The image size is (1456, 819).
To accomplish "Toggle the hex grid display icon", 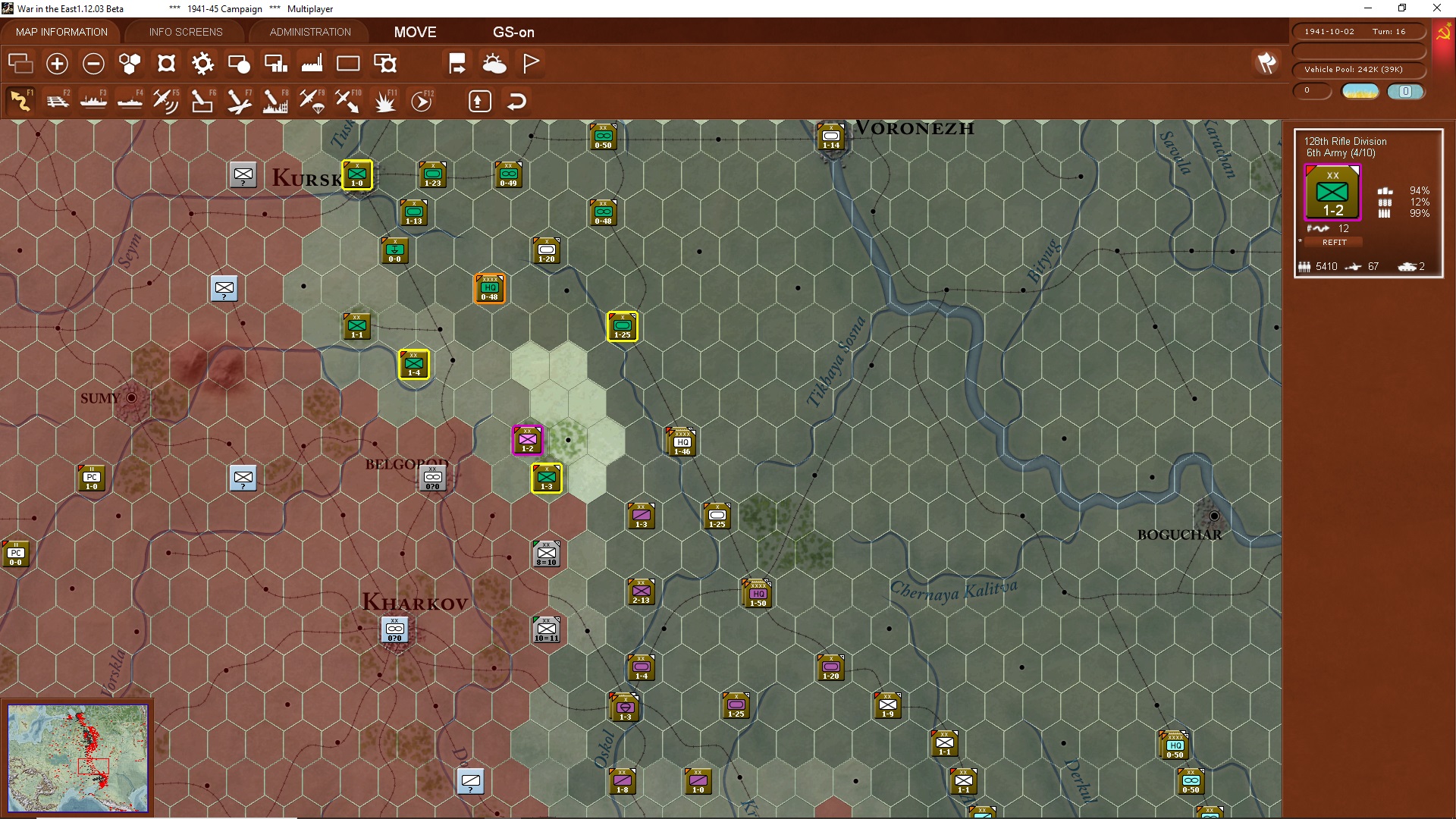I will pos(130,64).
